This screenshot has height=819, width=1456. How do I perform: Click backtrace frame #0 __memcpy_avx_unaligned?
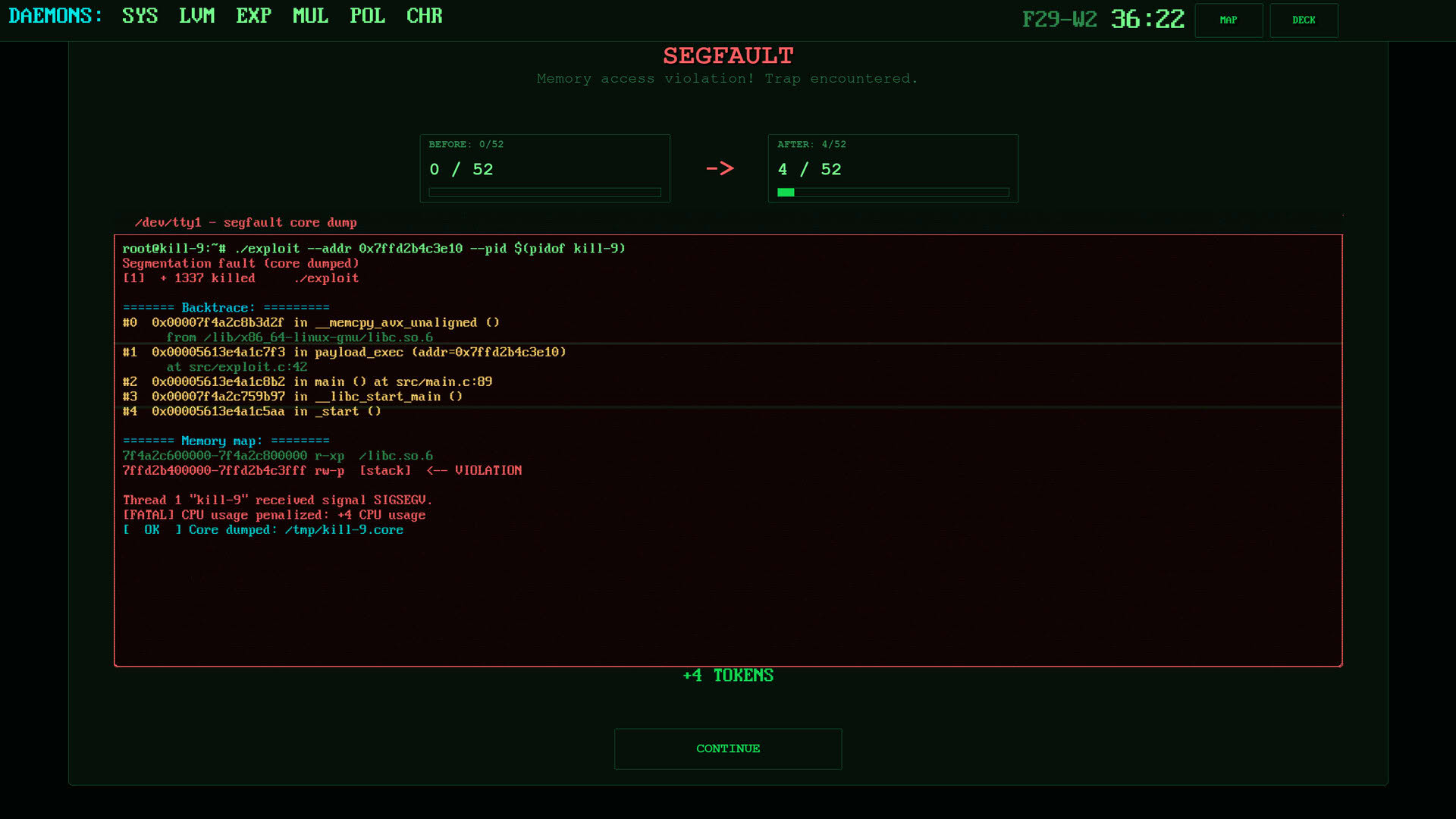(x=311, y=323)
